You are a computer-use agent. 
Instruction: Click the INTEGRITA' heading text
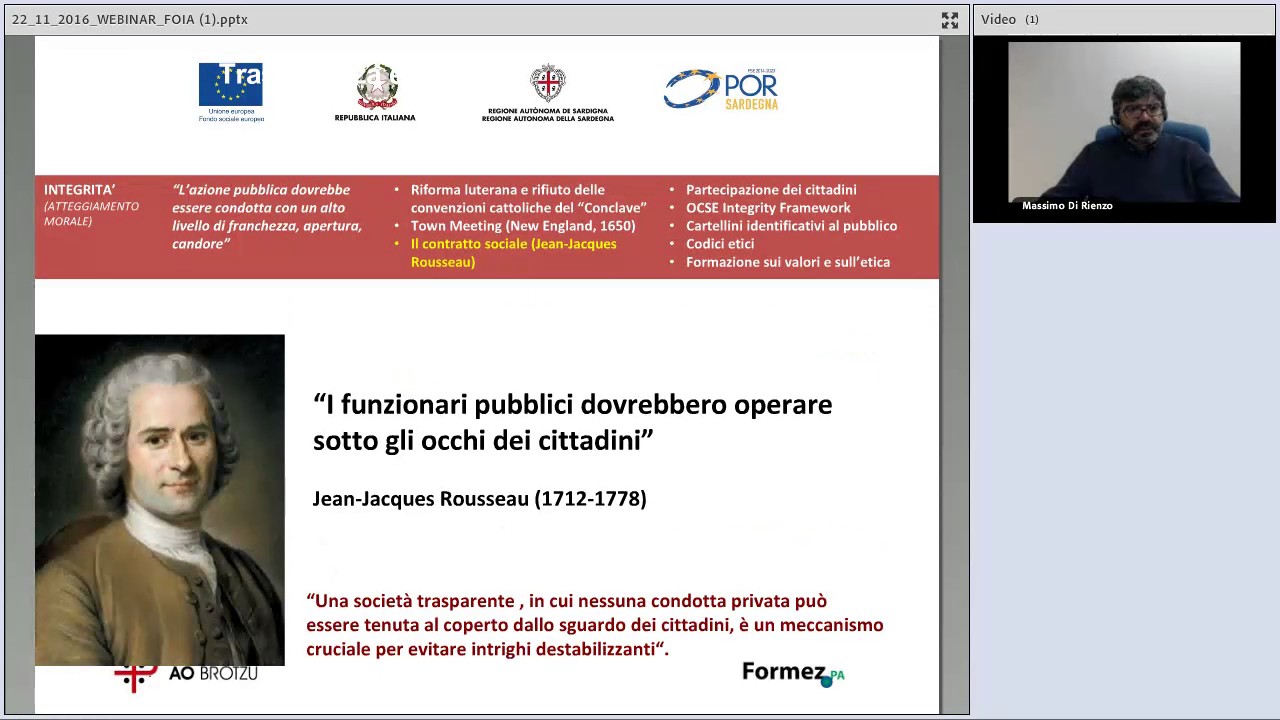79,189
